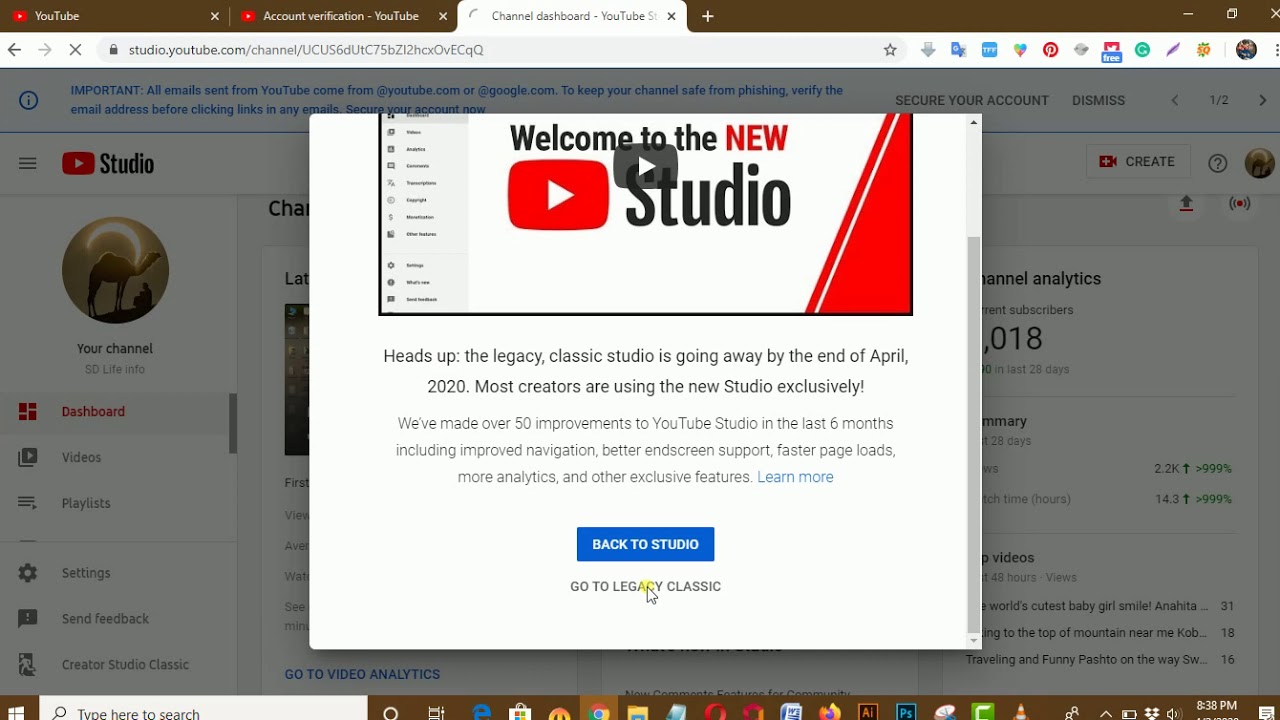
Task: Stop loading the page in Chrome
Action: tap(75, 50)
